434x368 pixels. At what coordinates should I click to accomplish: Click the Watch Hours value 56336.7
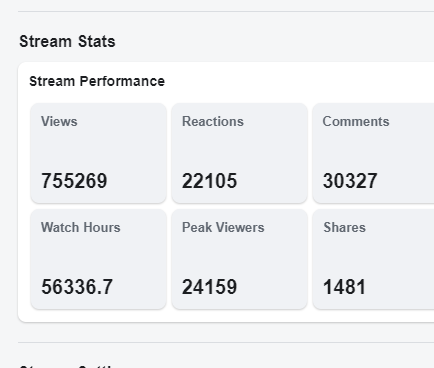[x=77, y=287]
